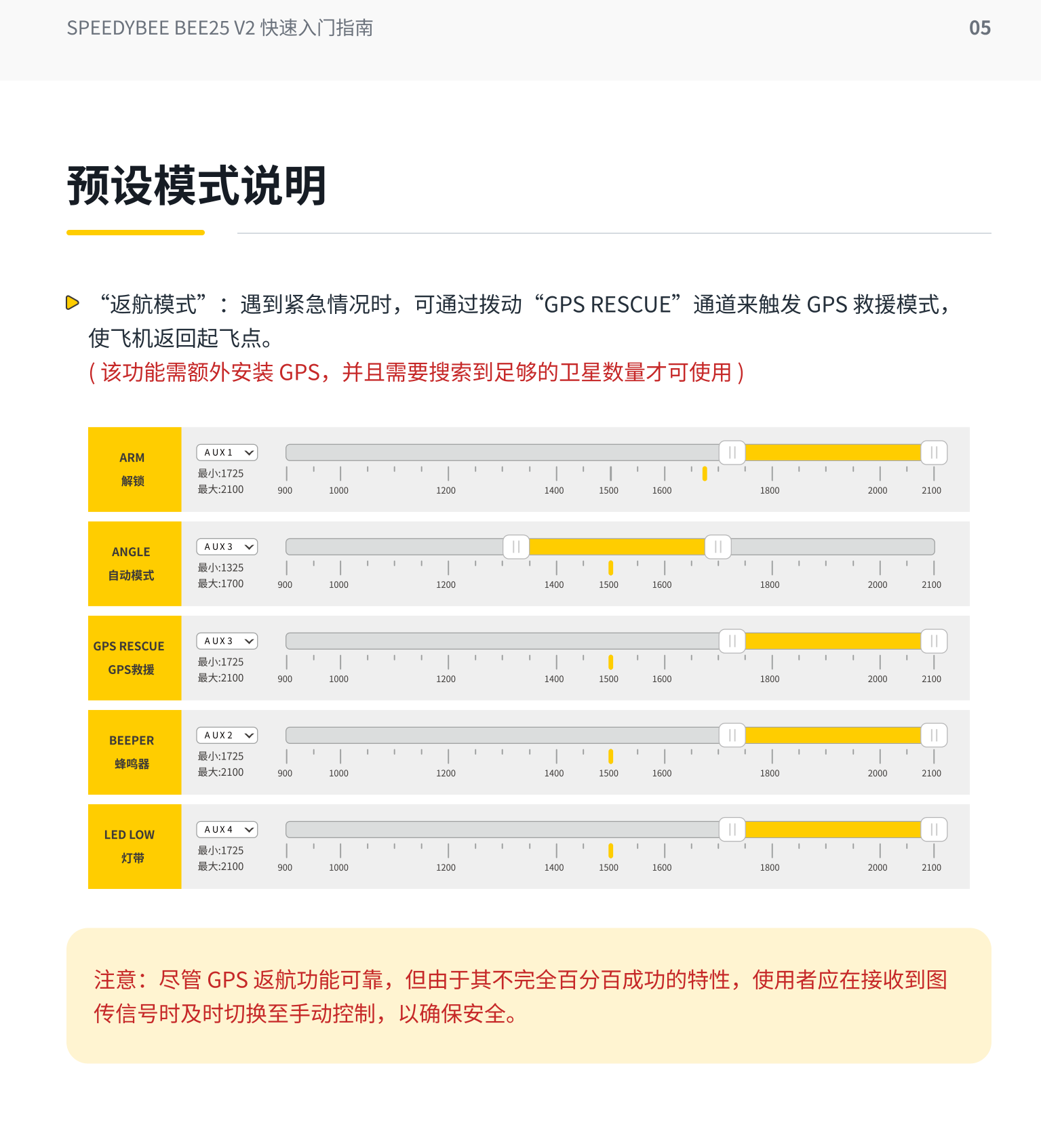Click the 注意 warning note box
Screen dimensions: 1041x1148
click(529, 995)
